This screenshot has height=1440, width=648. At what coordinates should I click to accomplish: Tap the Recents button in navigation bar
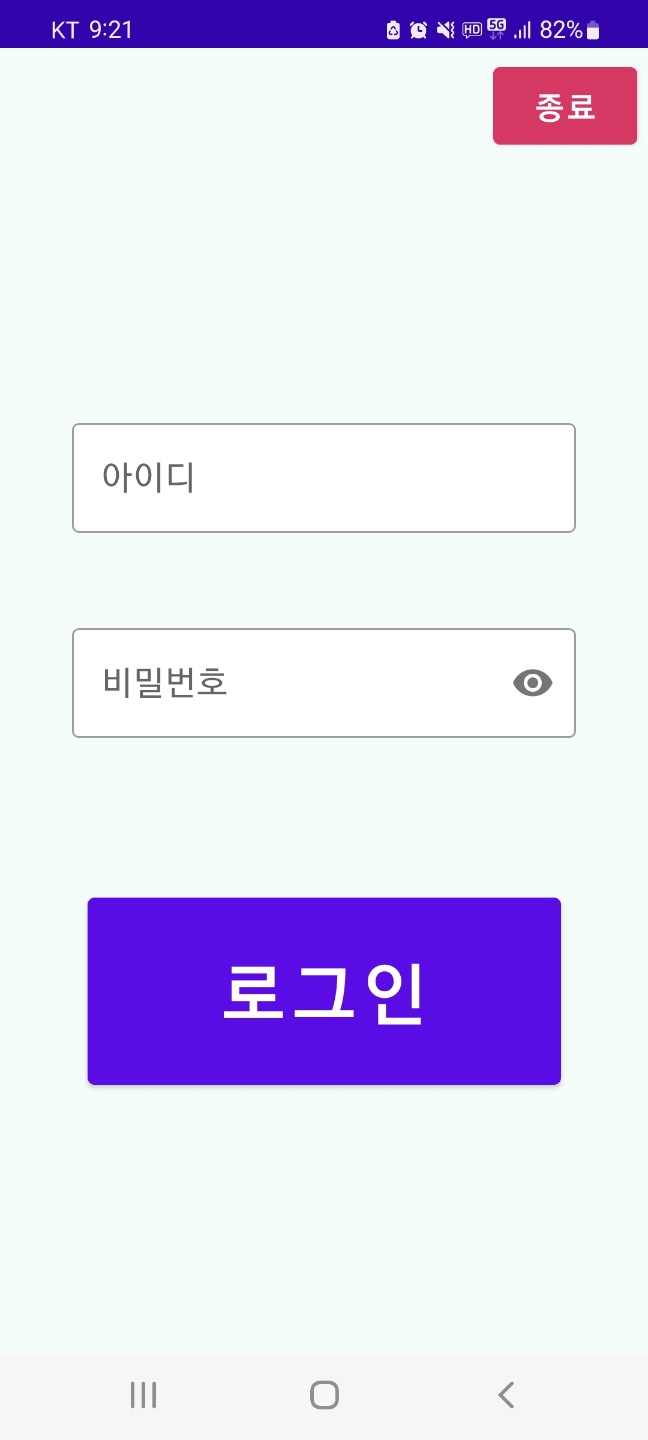143,1393
